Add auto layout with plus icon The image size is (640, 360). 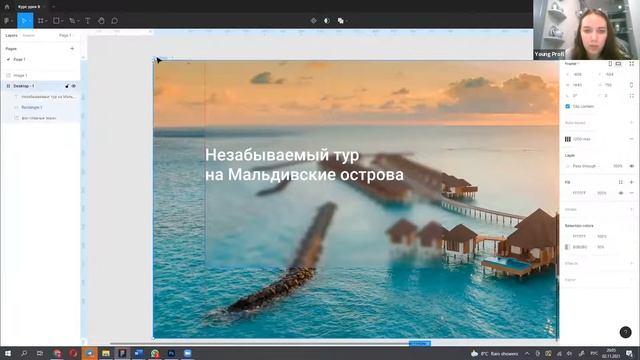[631, 122]
